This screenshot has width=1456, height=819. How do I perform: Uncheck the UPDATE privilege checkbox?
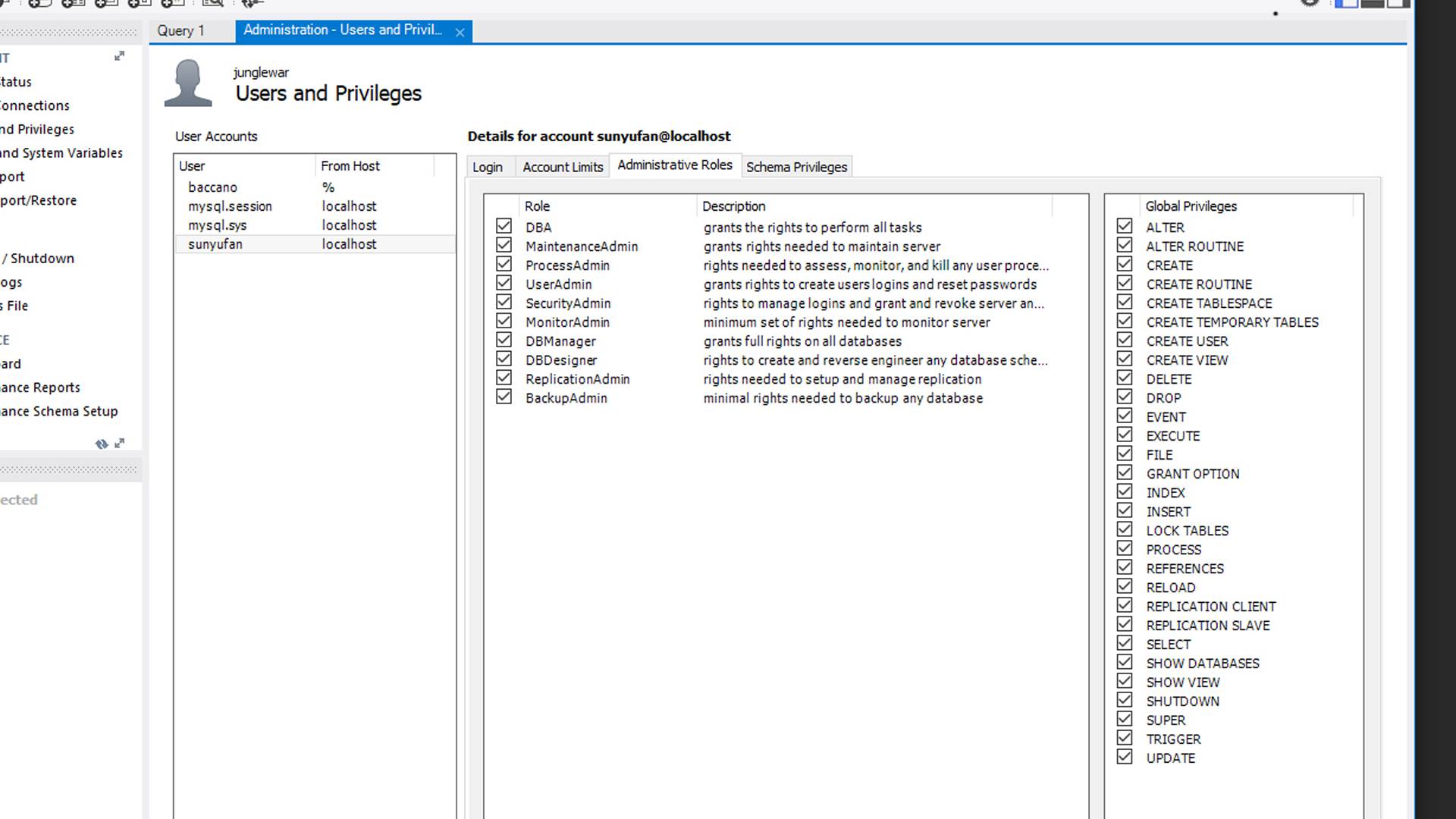click(1125, 757)
